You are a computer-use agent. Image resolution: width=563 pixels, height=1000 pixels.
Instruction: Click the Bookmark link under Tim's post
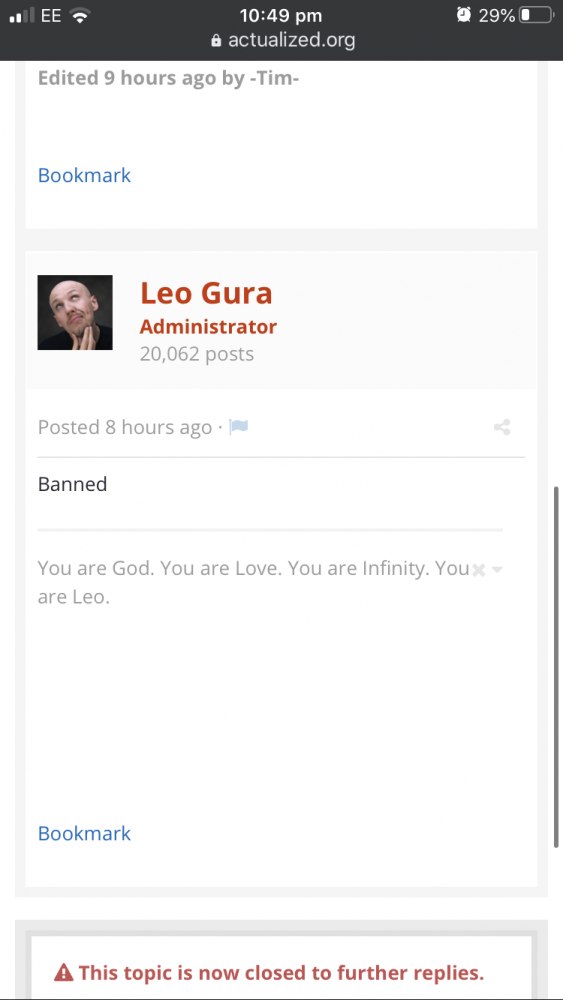84,175
